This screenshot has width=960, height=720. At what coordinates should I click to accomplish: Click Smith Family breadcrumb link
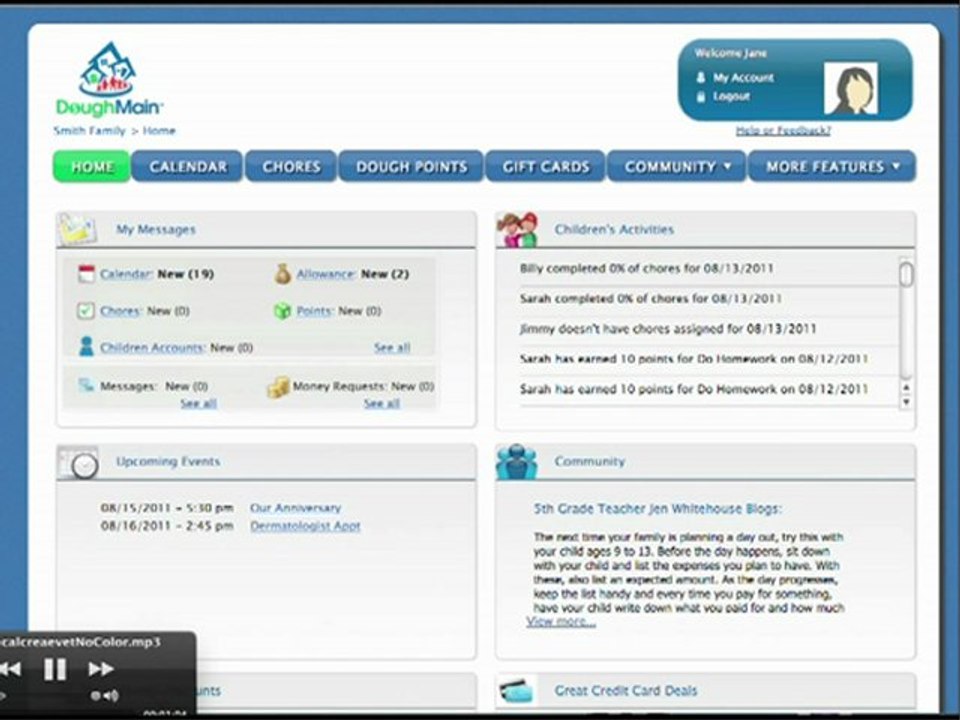coord(89,130)
